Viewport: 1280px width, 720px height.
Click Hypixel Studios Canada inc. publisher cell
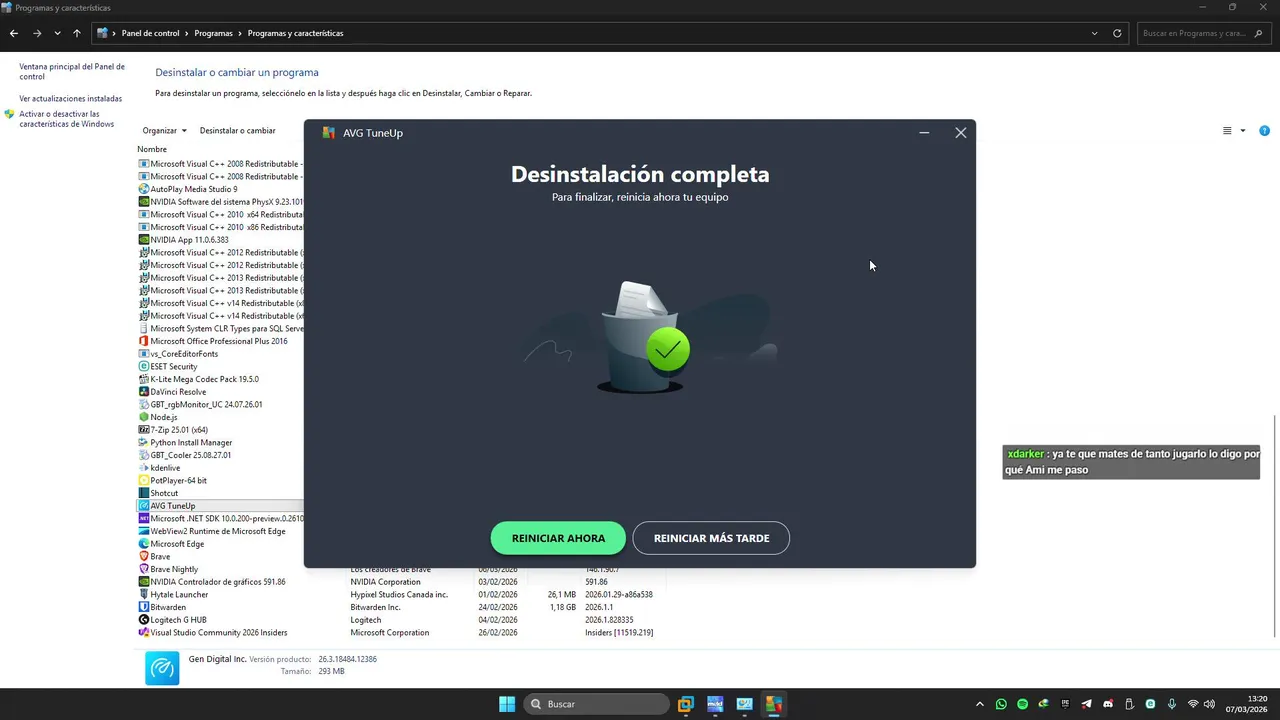point(399,595)
